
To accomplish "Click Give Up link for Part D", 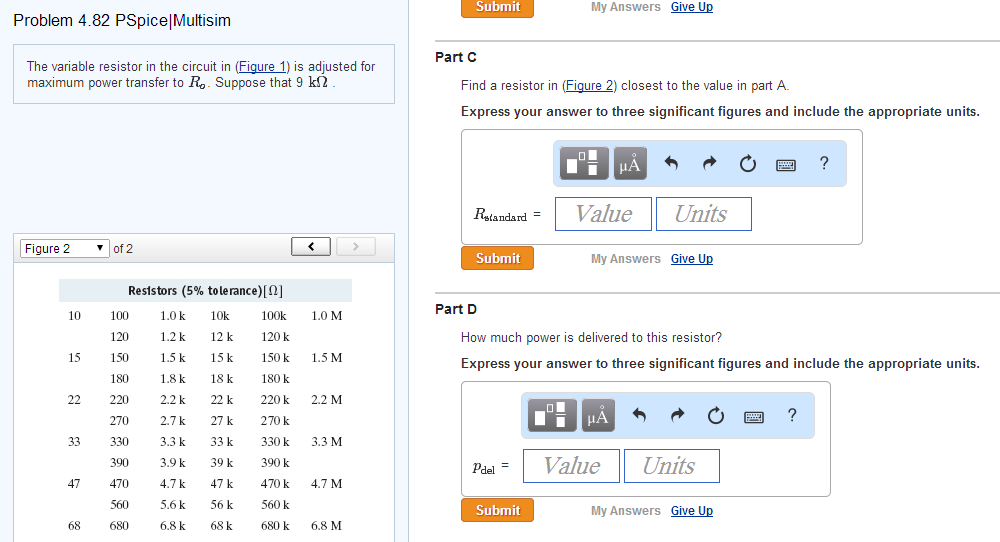I will click(x=691, y=511).
